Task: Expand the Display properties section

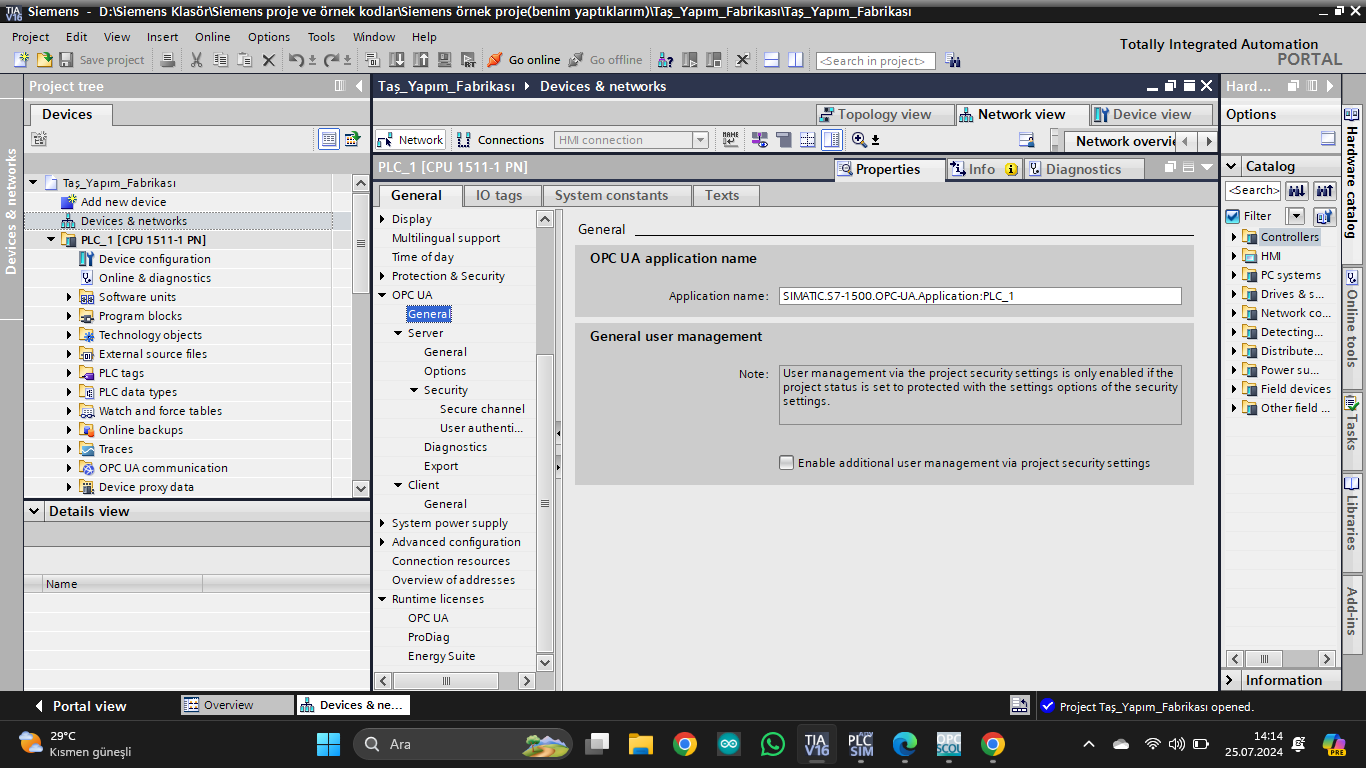Action: [382, 219]
